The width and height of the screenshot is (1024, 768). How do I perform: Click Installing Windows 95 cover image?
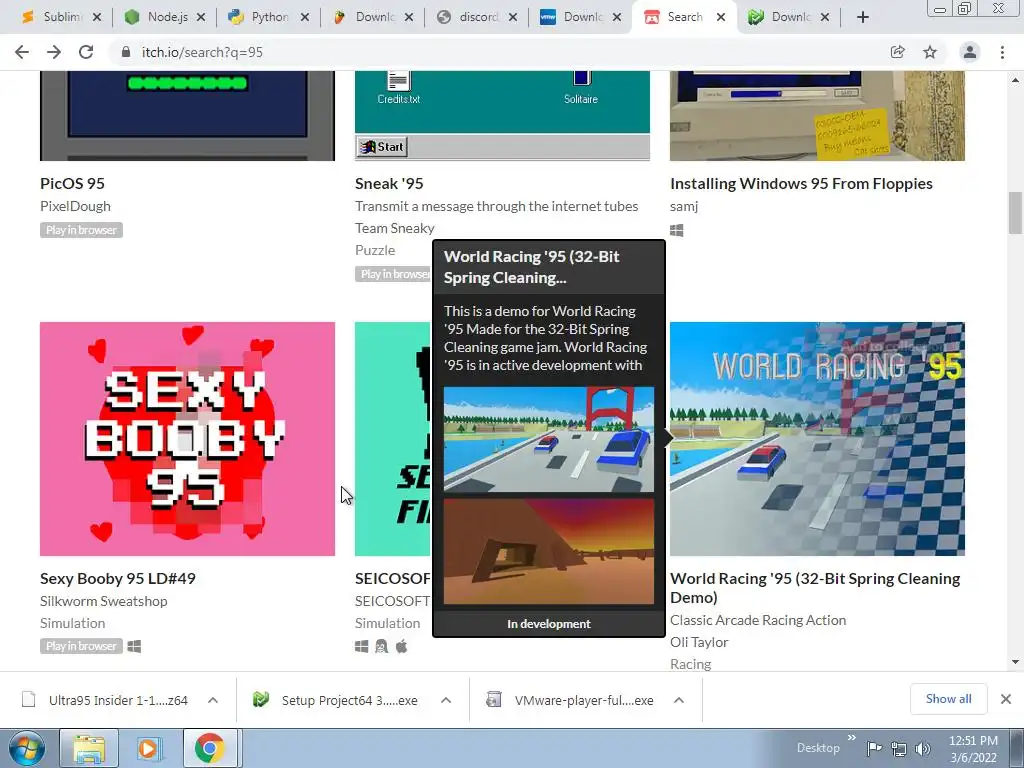pos(817,116)
